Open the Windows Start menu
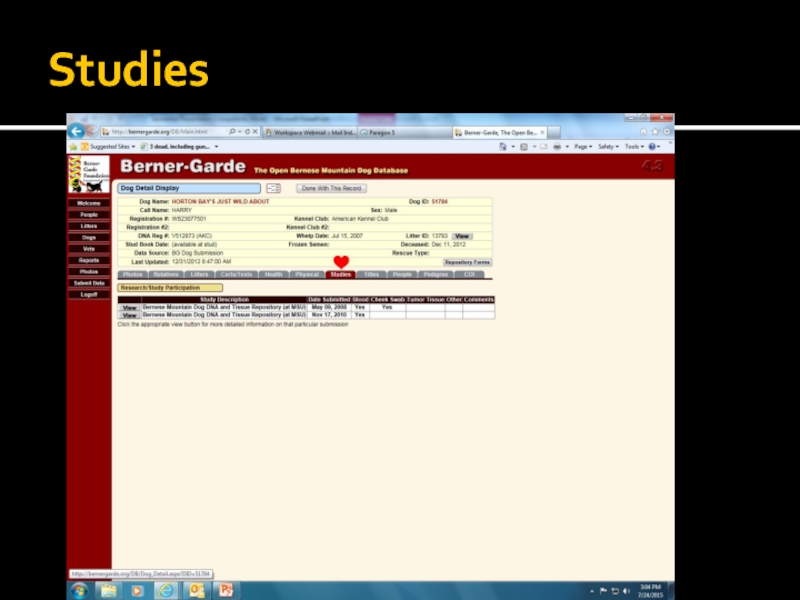Viewport: 800px width, 600px height. 78,590
